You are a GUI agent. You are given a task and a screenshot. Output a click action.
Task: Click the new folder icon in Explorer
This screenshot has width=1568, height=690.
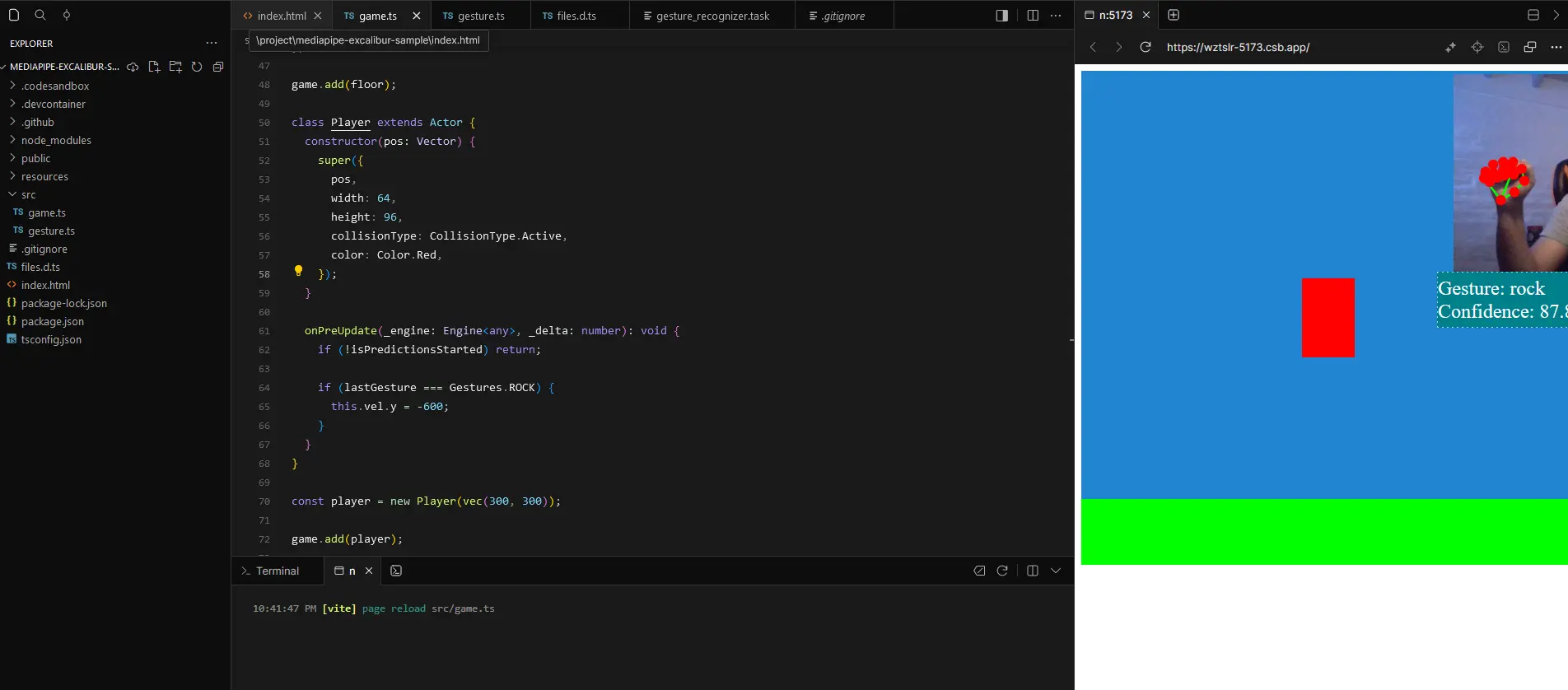[175, 67]
